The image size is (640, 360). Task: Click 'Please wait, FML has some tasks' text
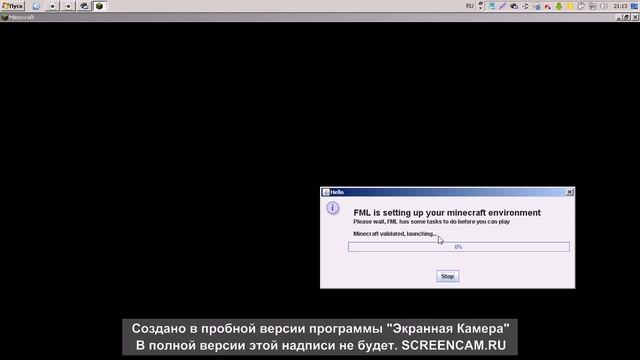click(431, 222)
